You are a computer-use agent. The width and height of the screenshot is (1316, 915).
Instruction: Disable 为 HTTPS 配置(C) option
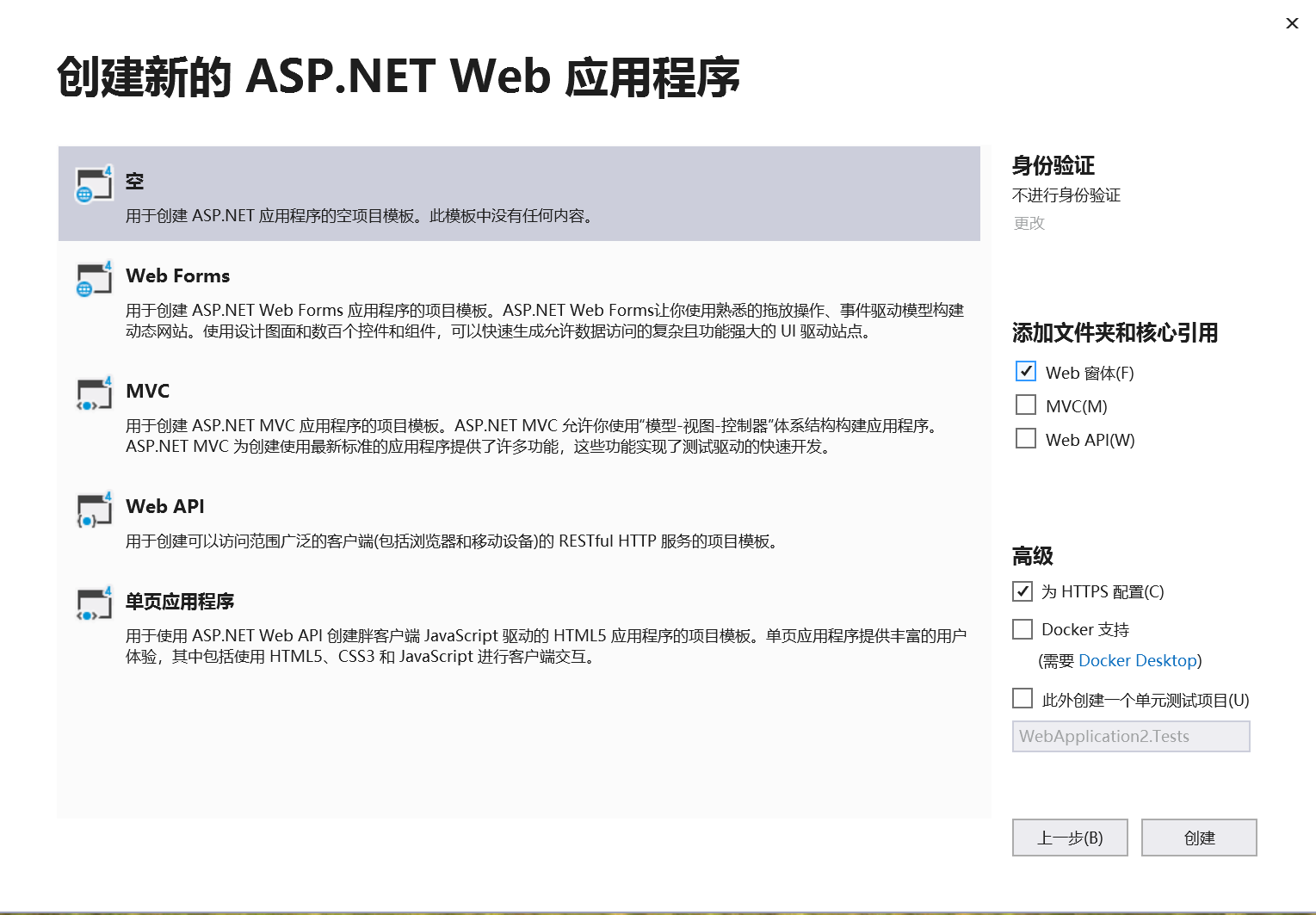(1022, 591)
